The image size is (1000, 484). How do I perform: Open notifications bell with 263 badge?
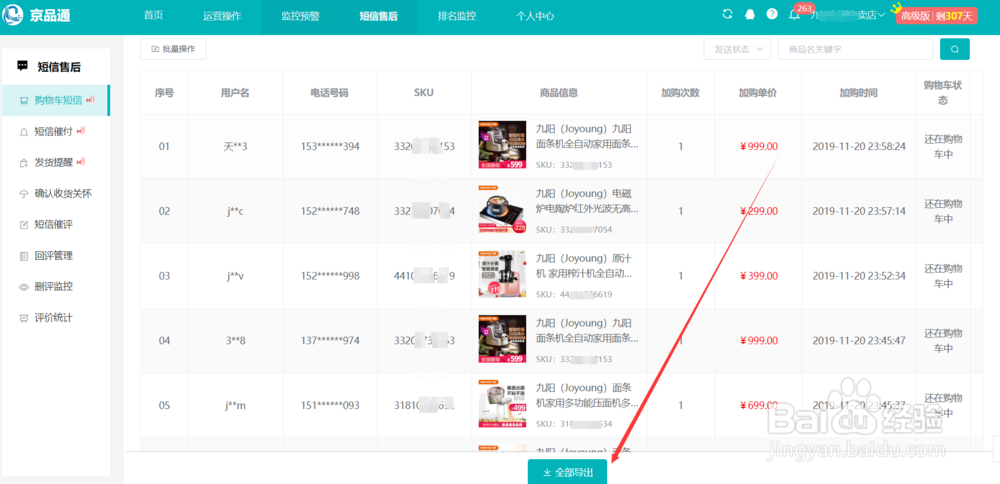click(x=794, y=15)
